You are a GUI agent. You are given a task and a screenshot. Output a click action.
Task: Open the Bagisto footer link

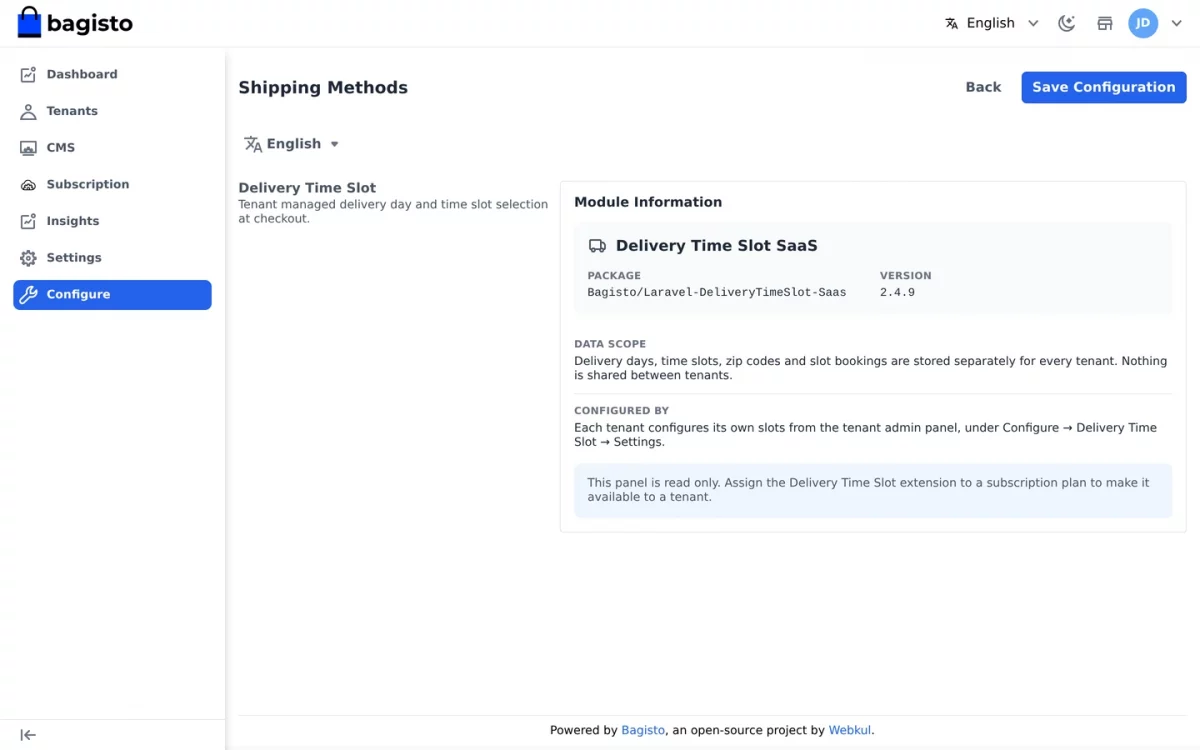643,730
